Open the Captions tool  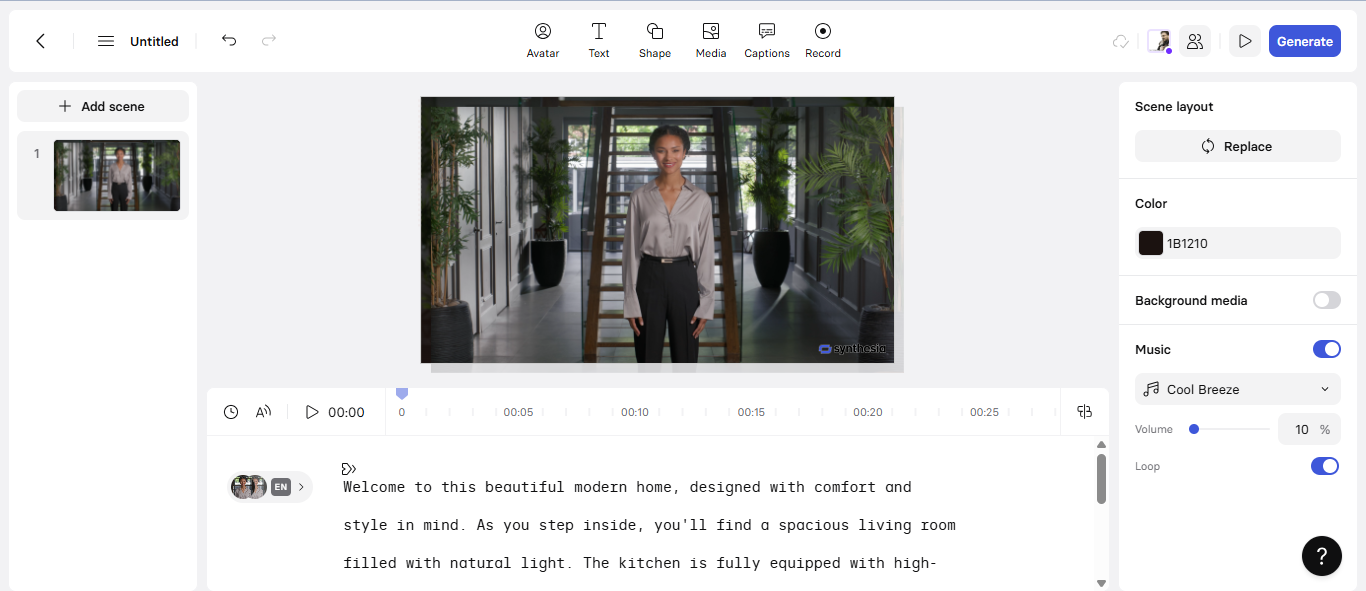pyautogui.click(x=767, y=41)
